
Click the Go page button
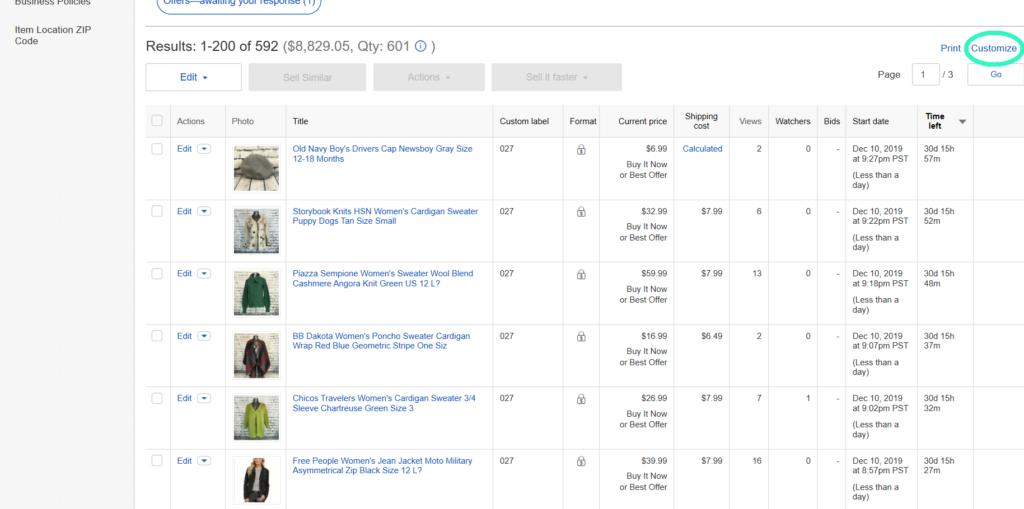click(x=995, y=74)
